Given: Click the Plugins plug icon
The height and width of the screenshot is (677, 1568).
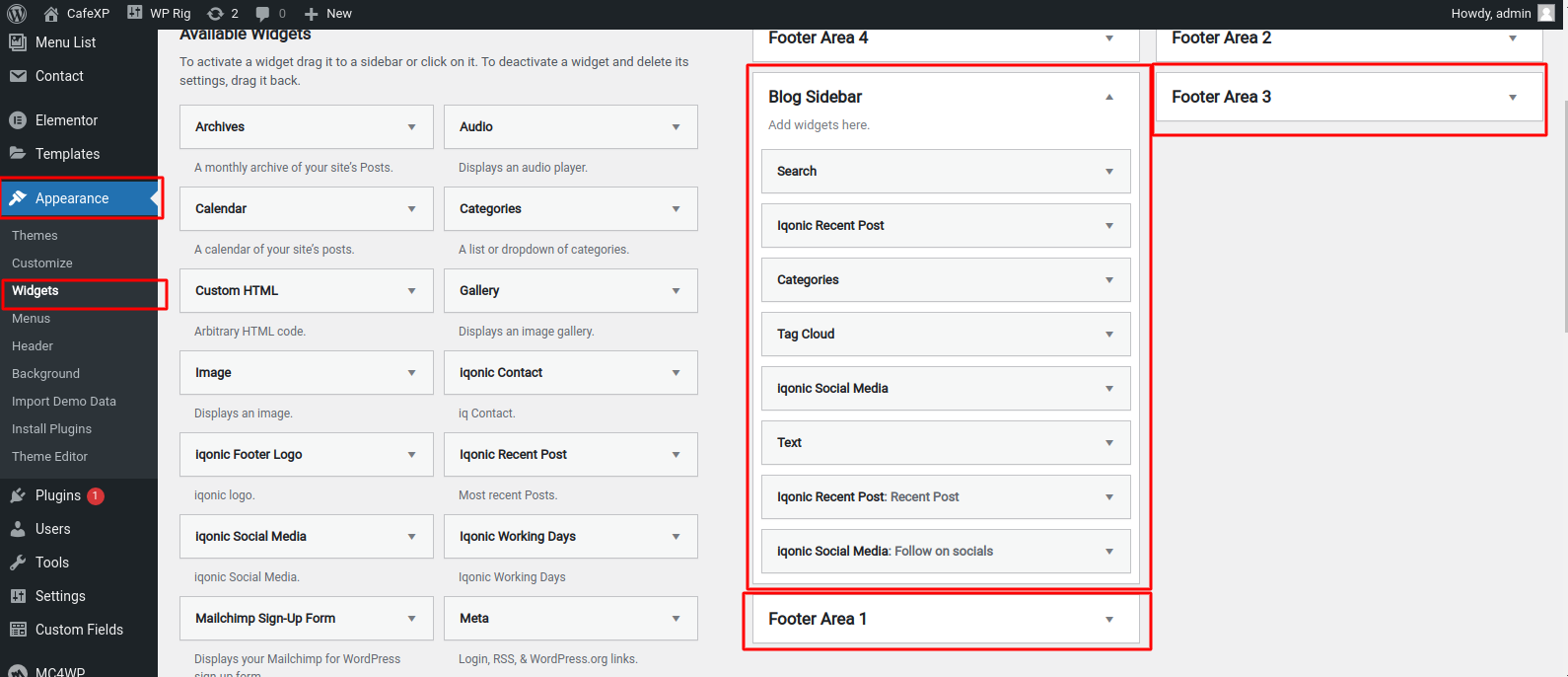Looking at the screenshot, I should click(x=18, y=495).
